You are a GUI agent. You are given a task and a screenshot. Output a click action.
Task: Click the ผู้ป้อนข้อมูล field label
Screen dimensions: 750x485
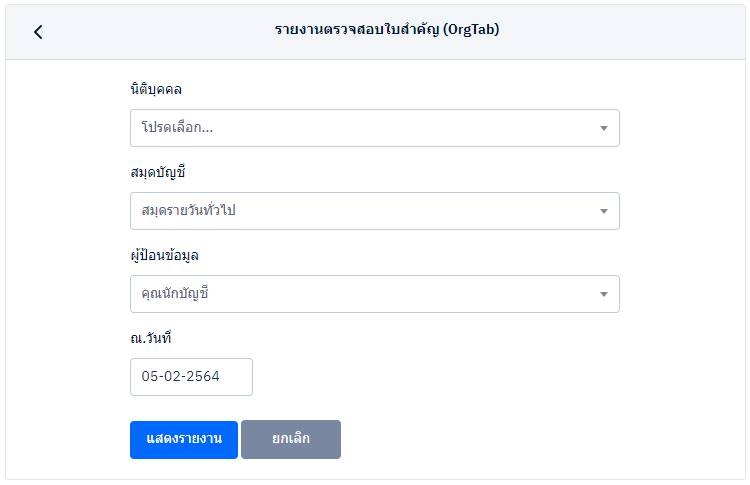click(x=164, y=255)
